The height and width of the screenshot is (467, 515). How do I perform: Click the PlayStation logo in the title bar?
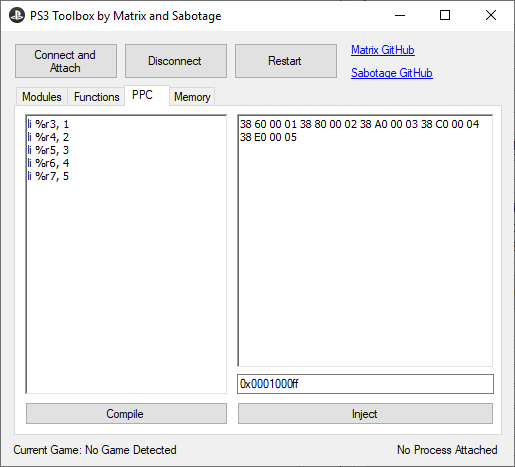click(17, 16)
